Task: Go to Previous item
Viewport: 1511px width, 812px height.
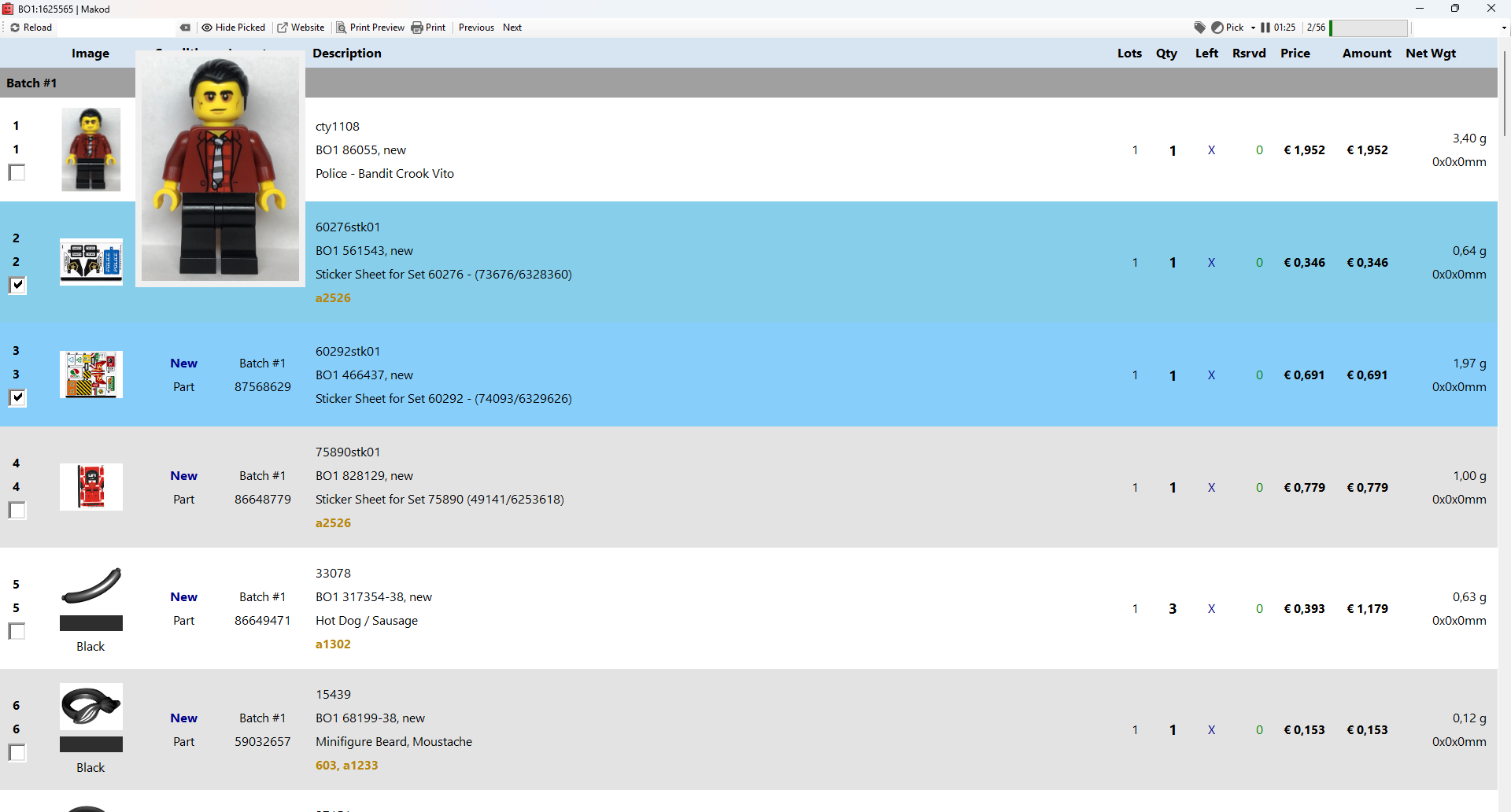Action: (x=476, y=28)
